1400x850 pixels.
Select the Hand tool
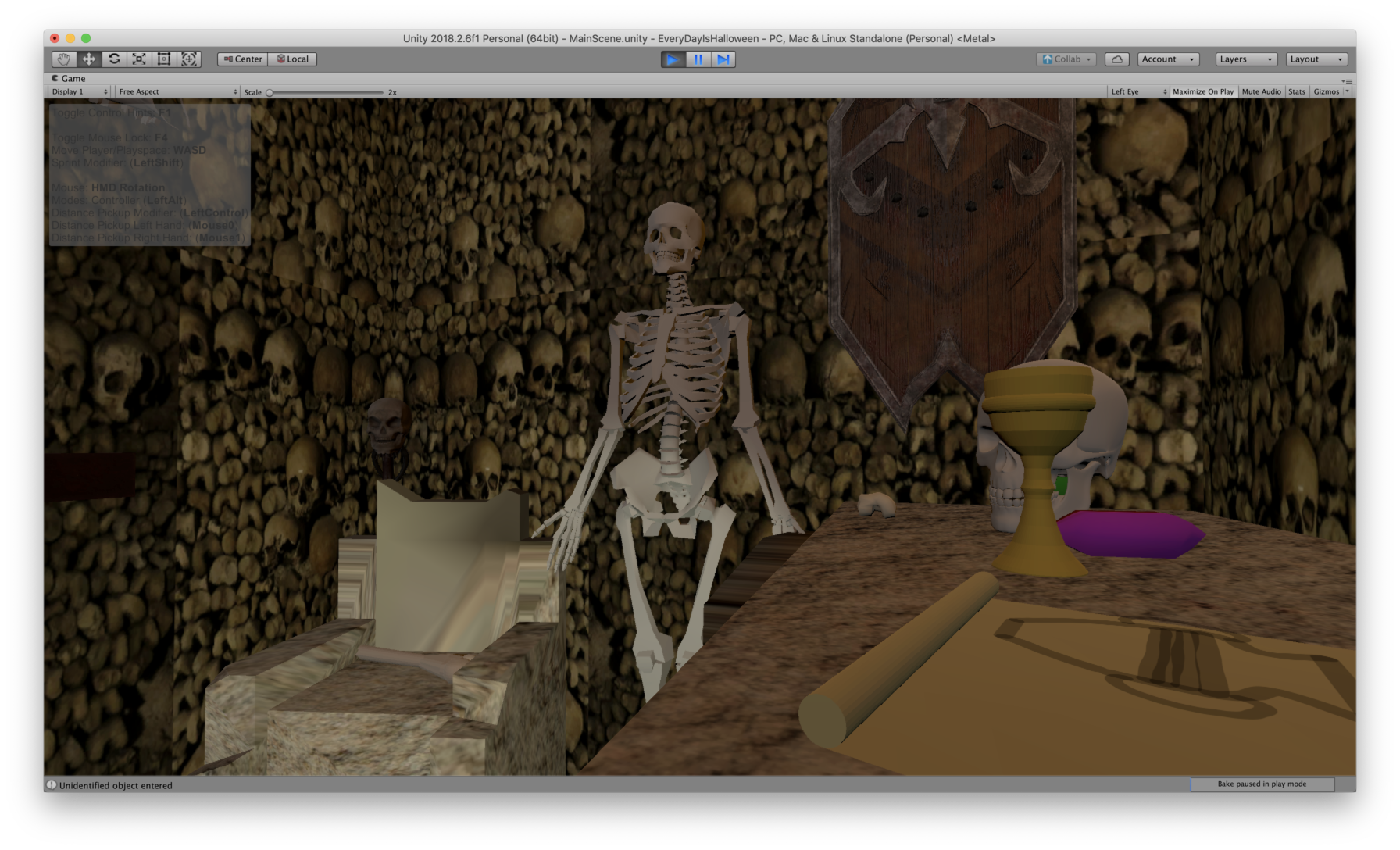pos(64,59)
